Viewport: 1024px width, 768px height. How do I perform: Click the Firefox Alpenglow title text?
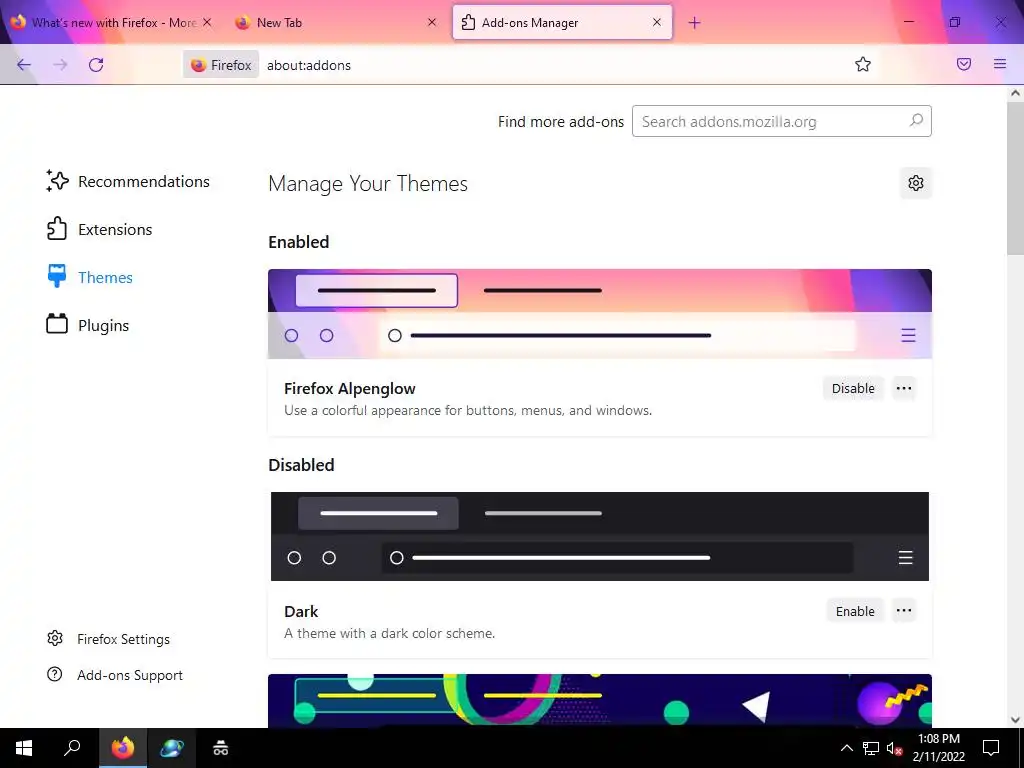[x=349, y=389]
